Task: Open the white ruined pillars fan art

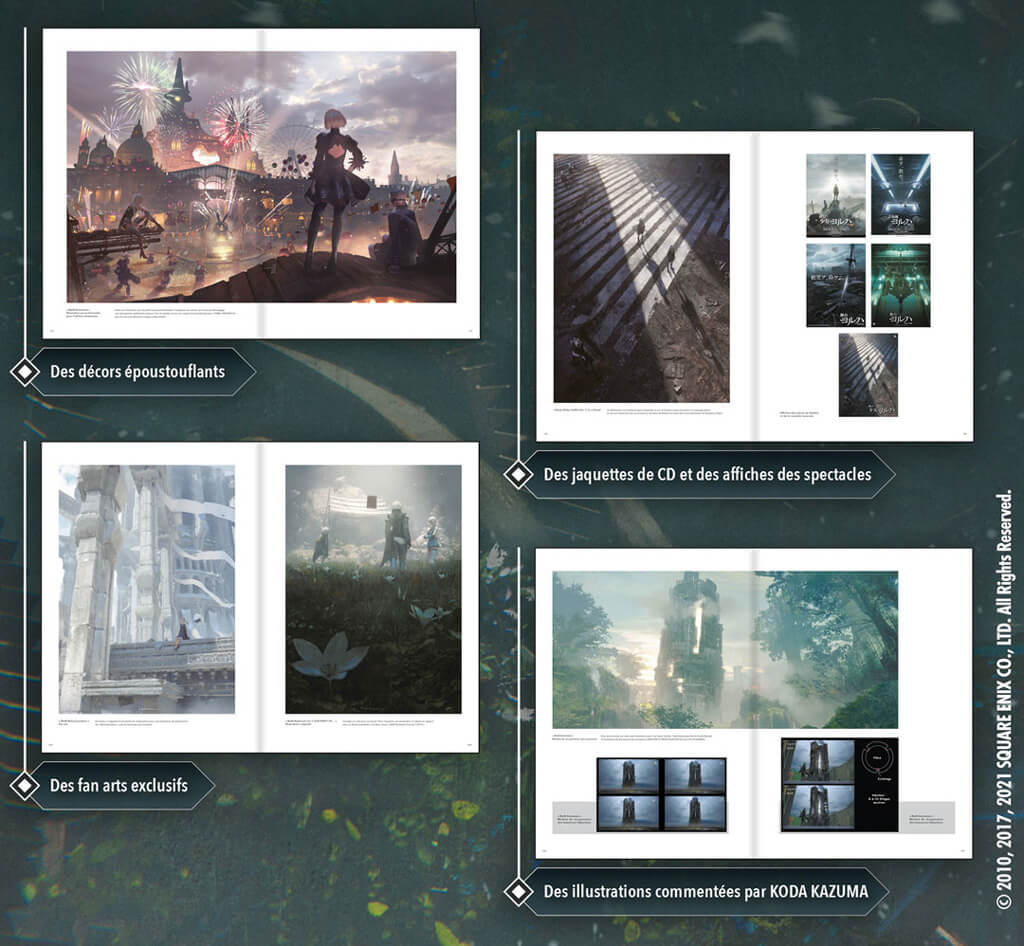Action: 147,589
